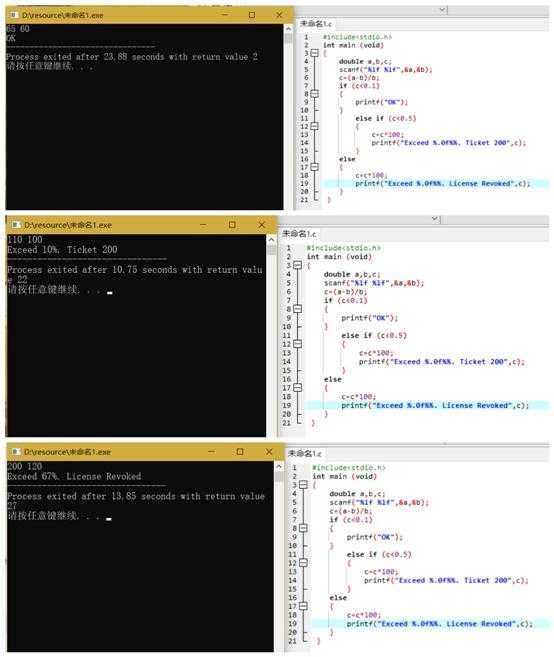Click scroll-up arrow in the "200 120" console
This screenshot has width=554, height=657.
point(279,466)
